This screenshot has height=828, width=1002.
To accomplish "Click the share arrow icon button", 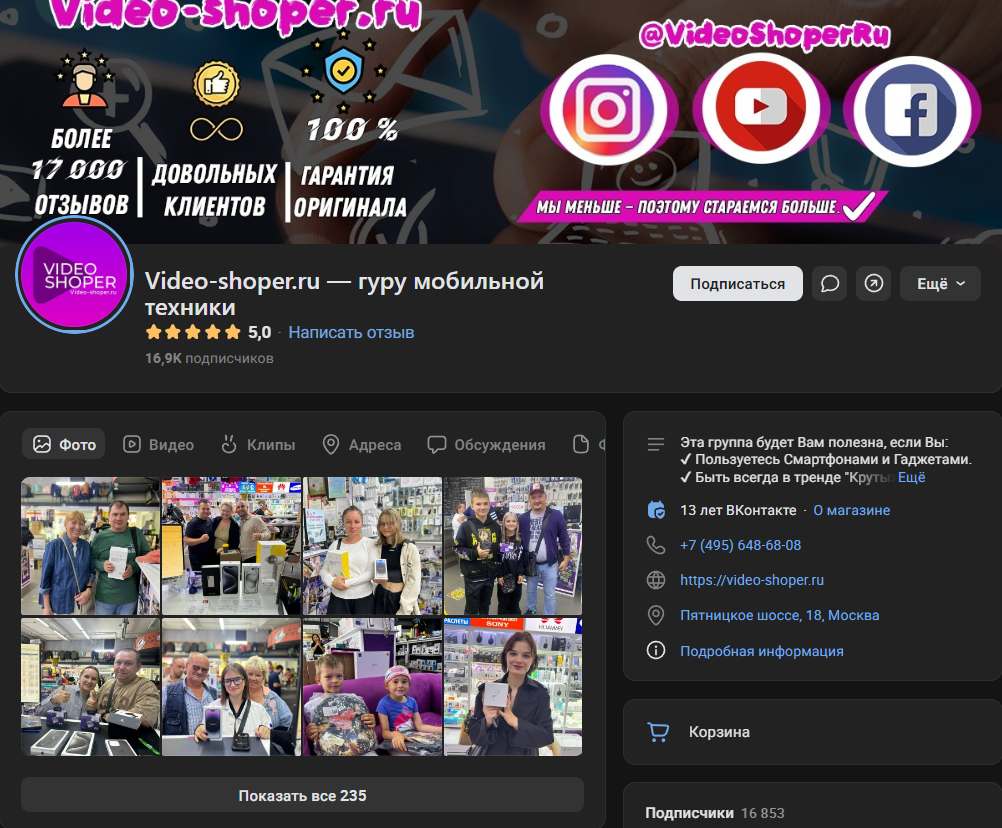I will 874,283.
